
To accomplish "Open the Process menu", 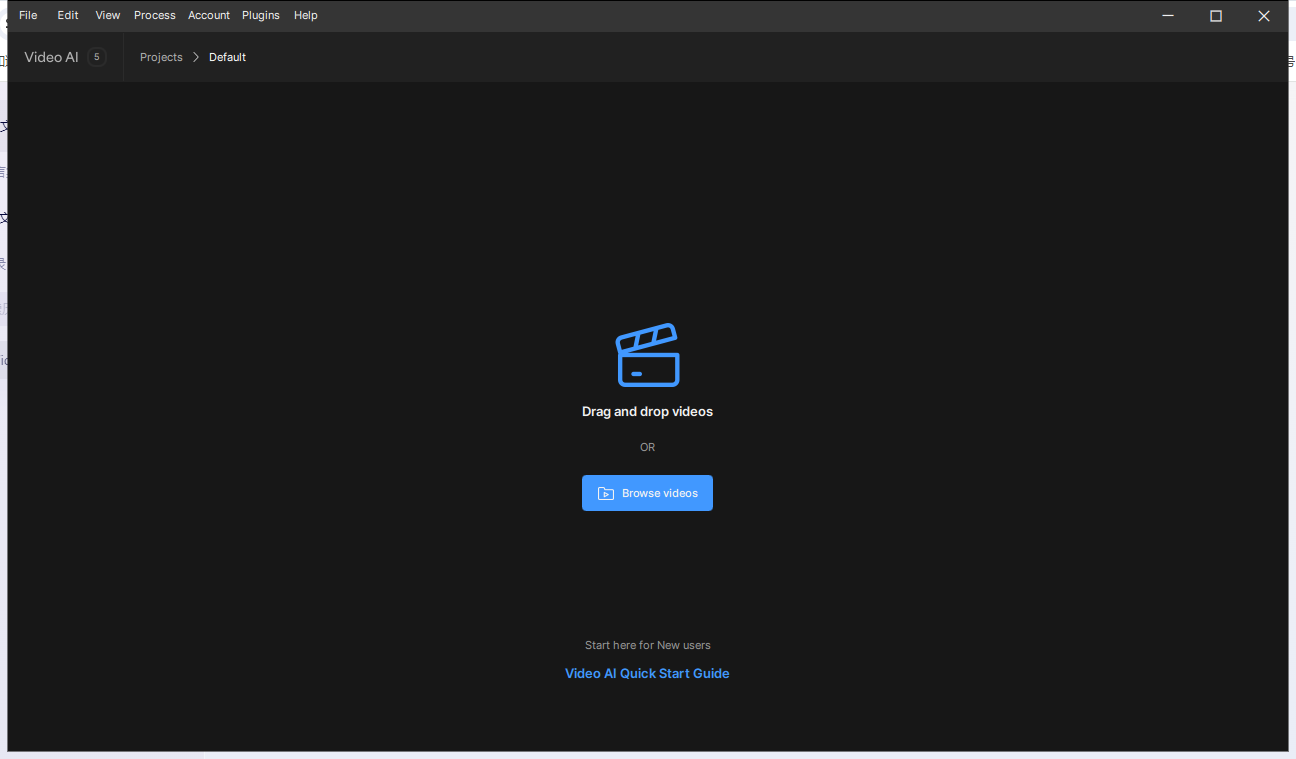I will pos(154,15).
